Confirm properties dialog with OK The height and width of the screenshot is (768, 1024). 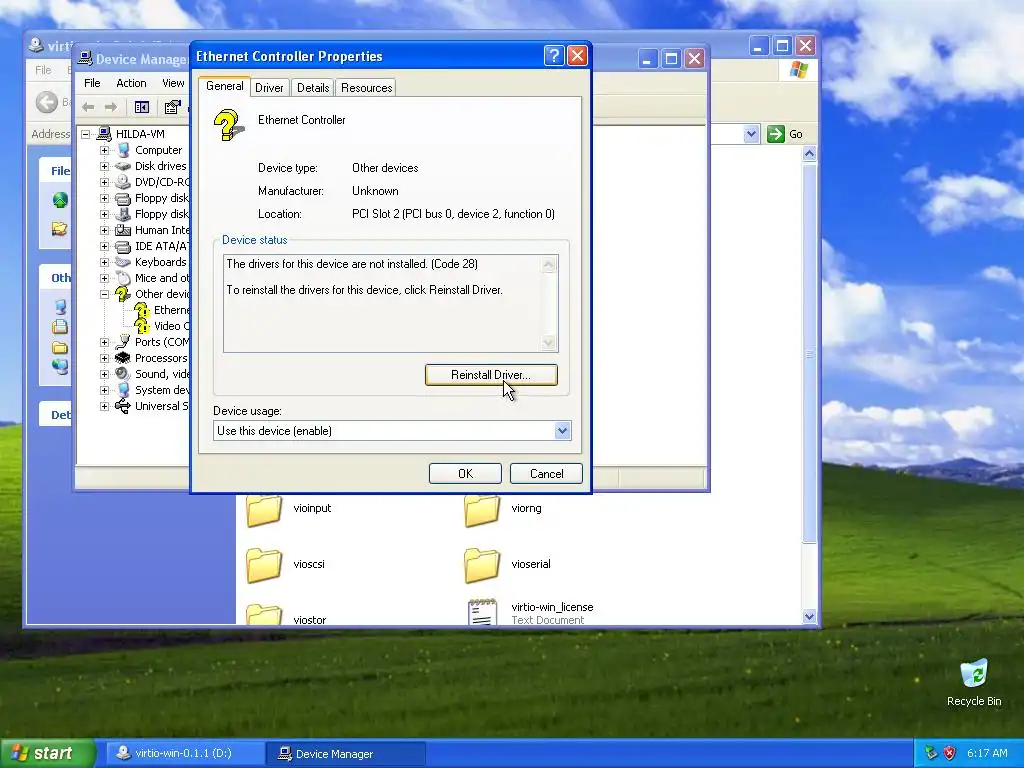(465, 473)
